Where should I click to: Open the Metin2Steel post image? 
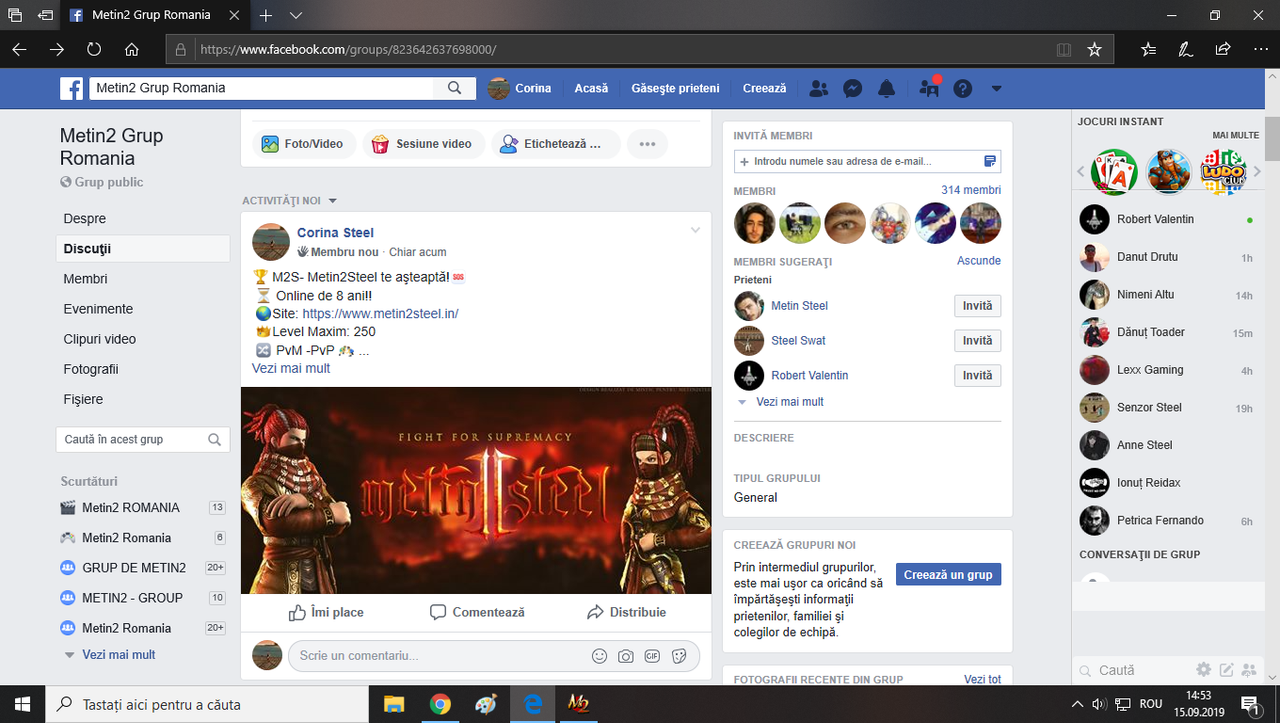(x=476, y=490)
